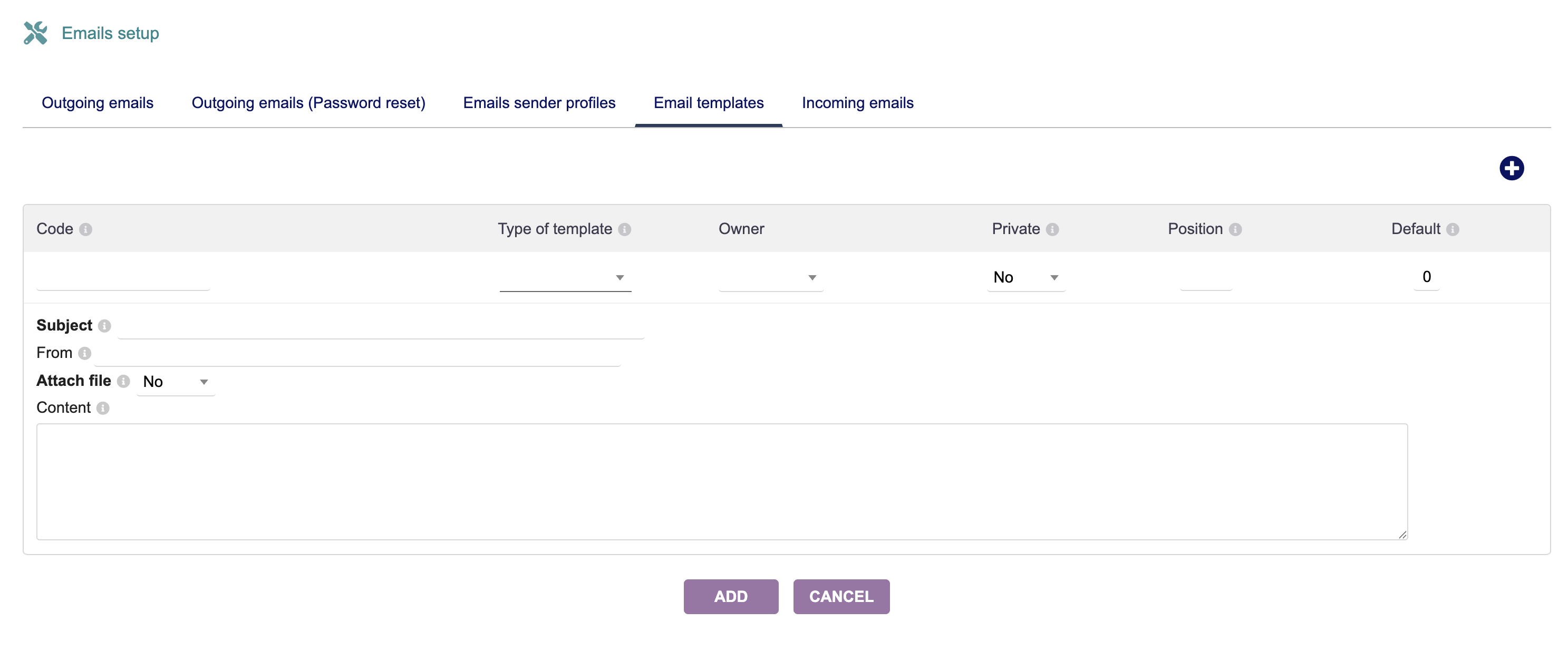Show info tooltip next to Position
The width and height of the screenshot is (1568, 660).
1235,229
